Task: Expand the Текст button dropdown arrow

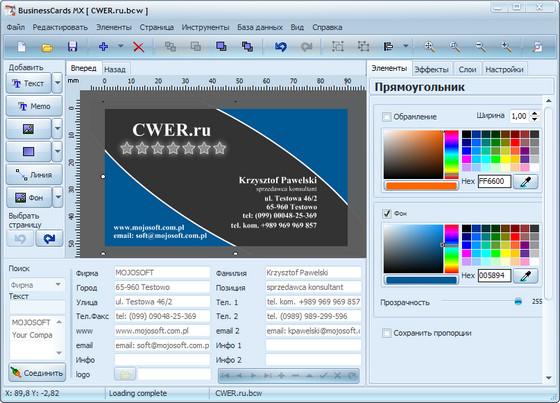Action: [x=58, y=83]
